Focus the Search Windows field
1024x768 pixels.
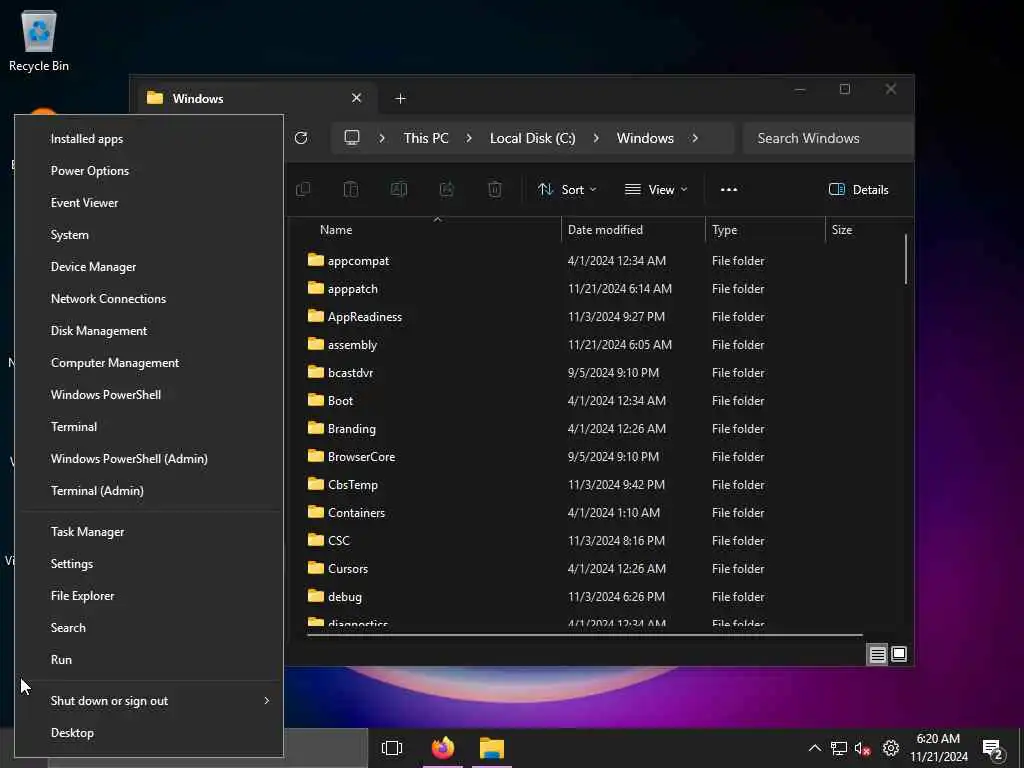pyautogui.click(x=828, y=138)
